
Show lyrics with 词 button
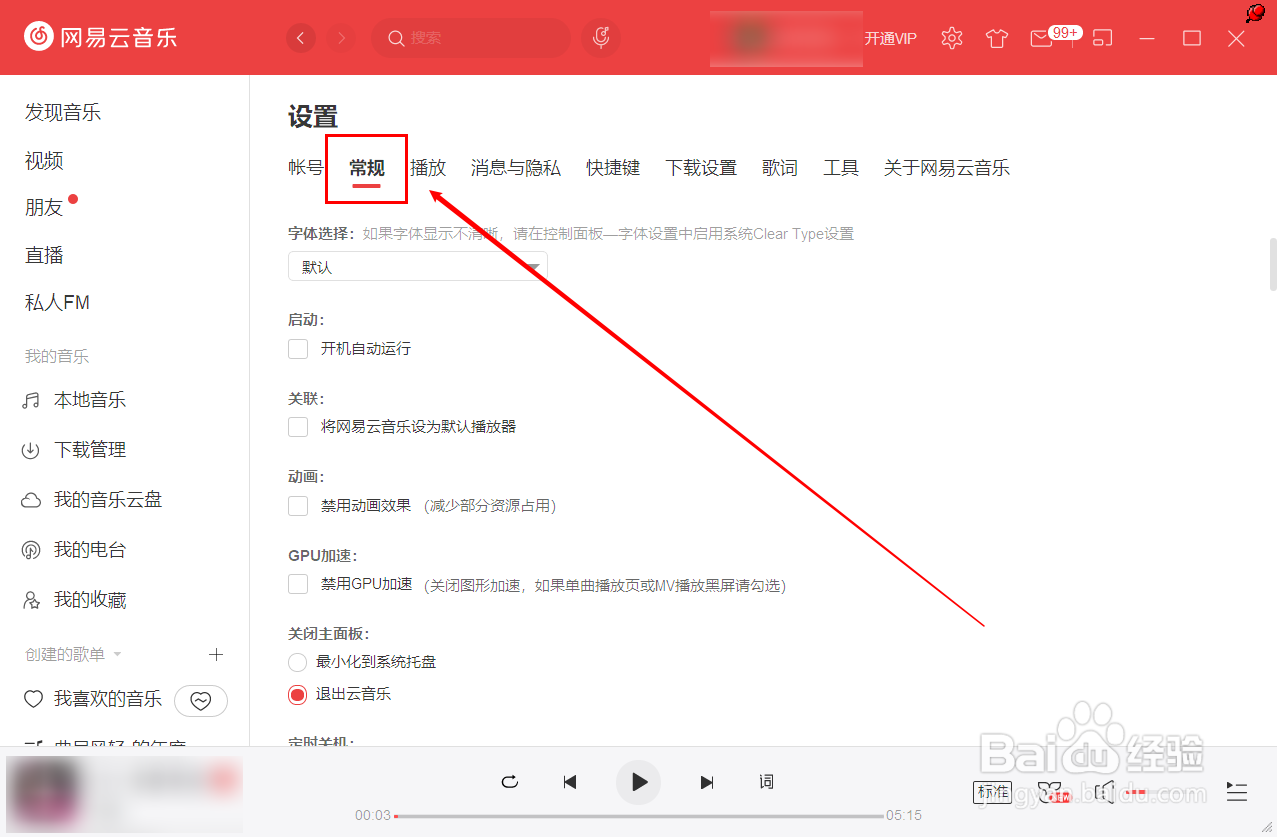tap(766, 782)
